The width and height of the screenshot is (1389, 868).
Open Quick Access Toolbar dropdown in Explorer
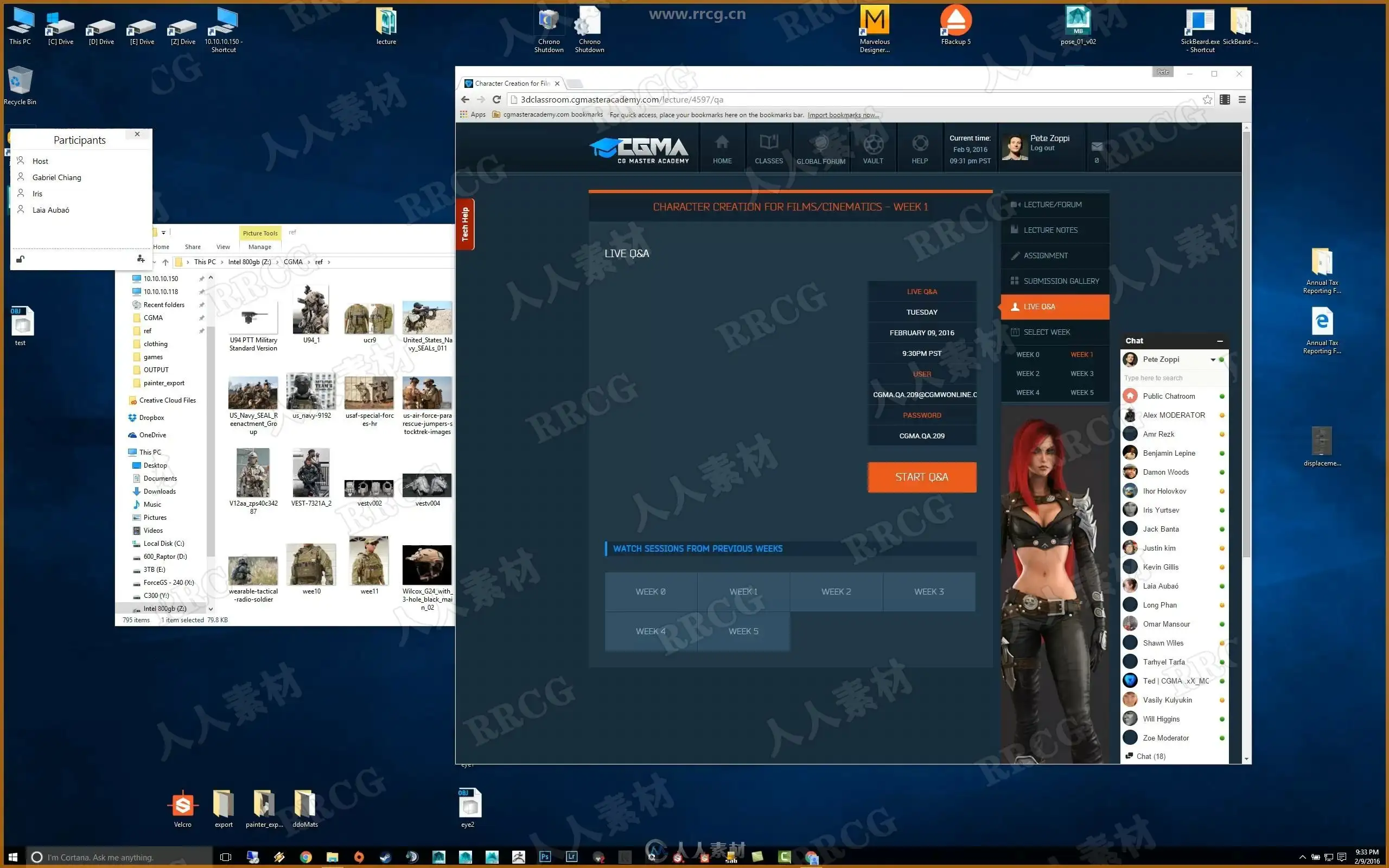point(163,233)
